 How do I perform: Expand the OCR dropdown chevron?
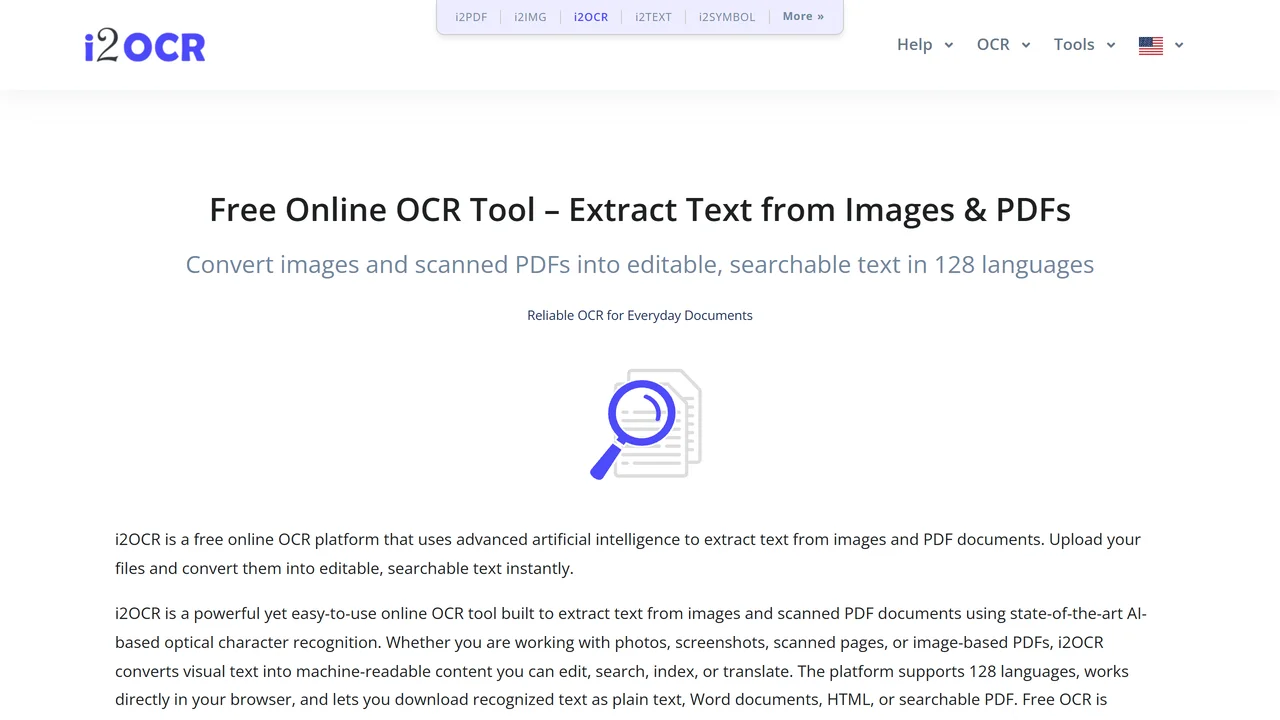point(1026,45)
